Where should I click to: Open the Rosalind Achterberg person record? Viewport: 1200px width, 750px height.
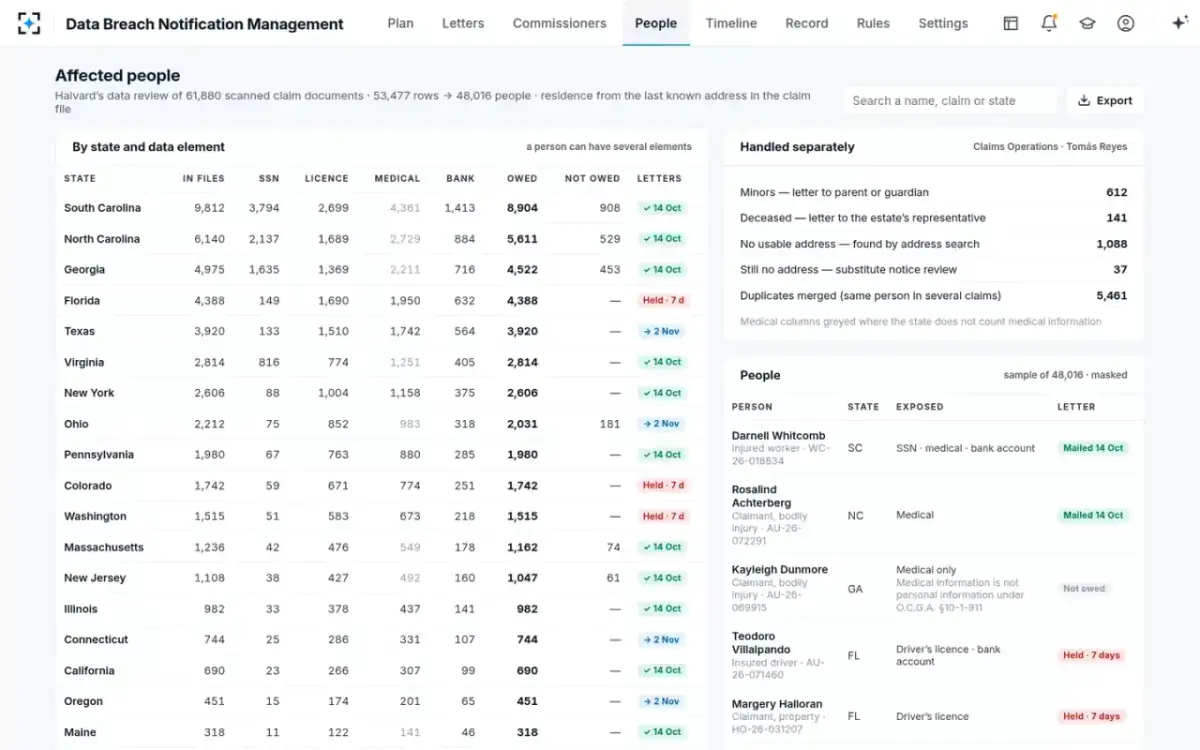point(933,515)
